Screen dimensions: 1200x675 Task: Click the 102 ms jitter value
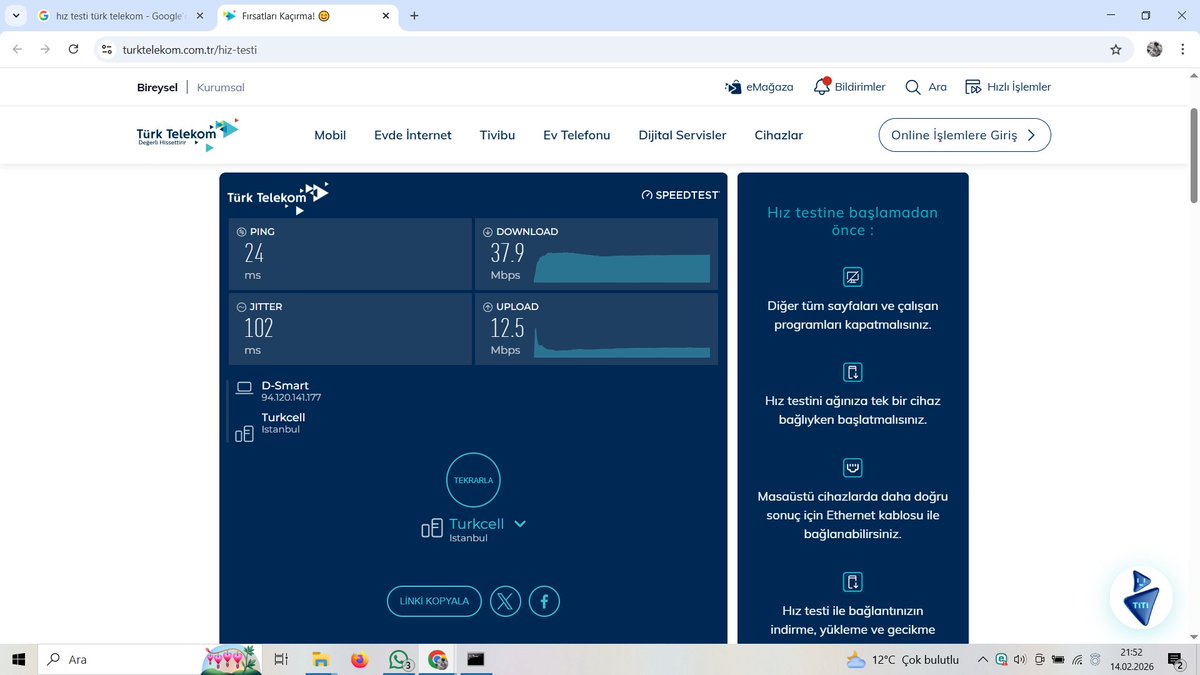pyautogui.click(x=259, y=328)
